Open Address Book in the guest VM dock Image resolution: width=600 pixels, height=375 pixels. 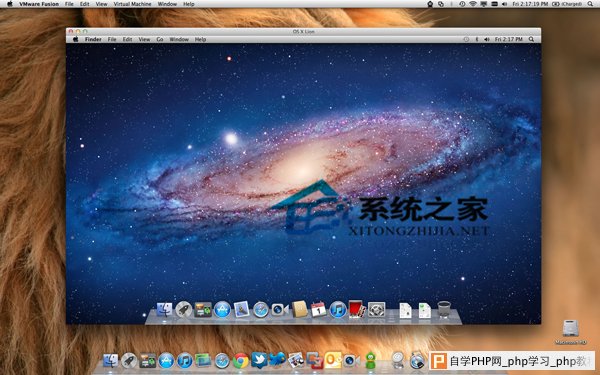pyautogui.click(x=300, y=309)
